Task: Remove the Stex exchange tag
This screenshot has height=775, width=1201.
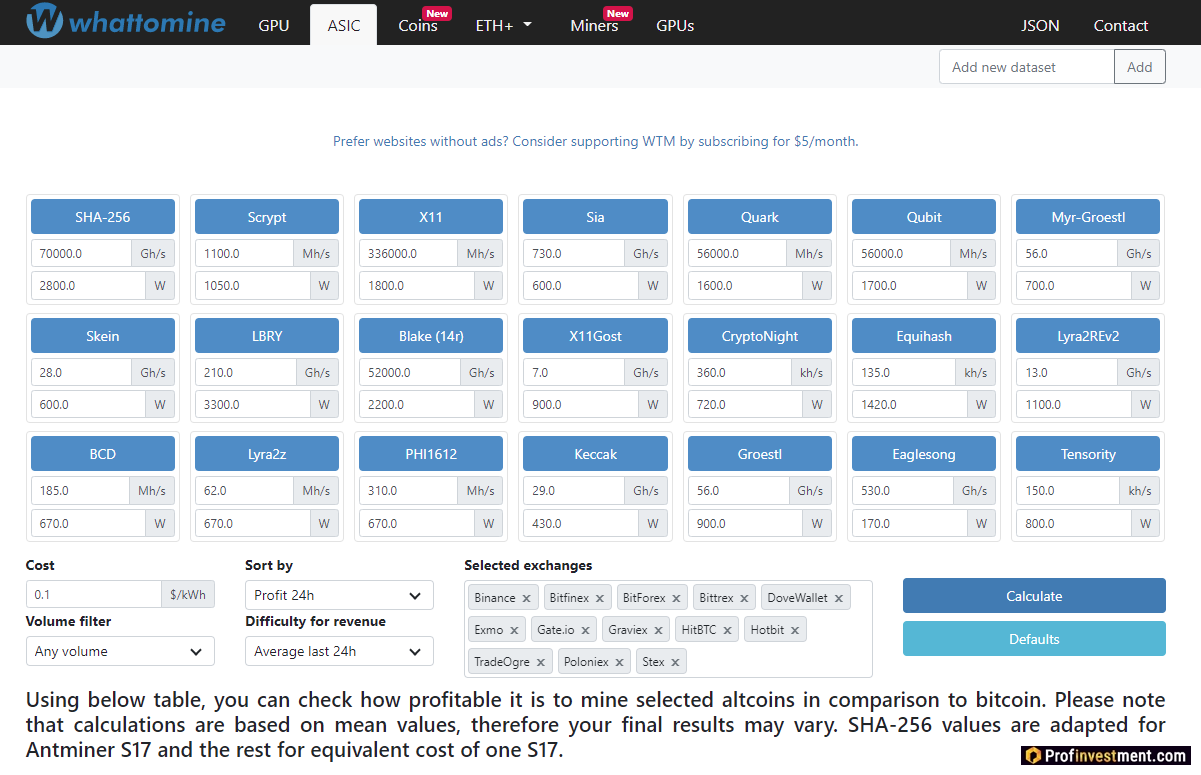Action: tap(675, 662)
